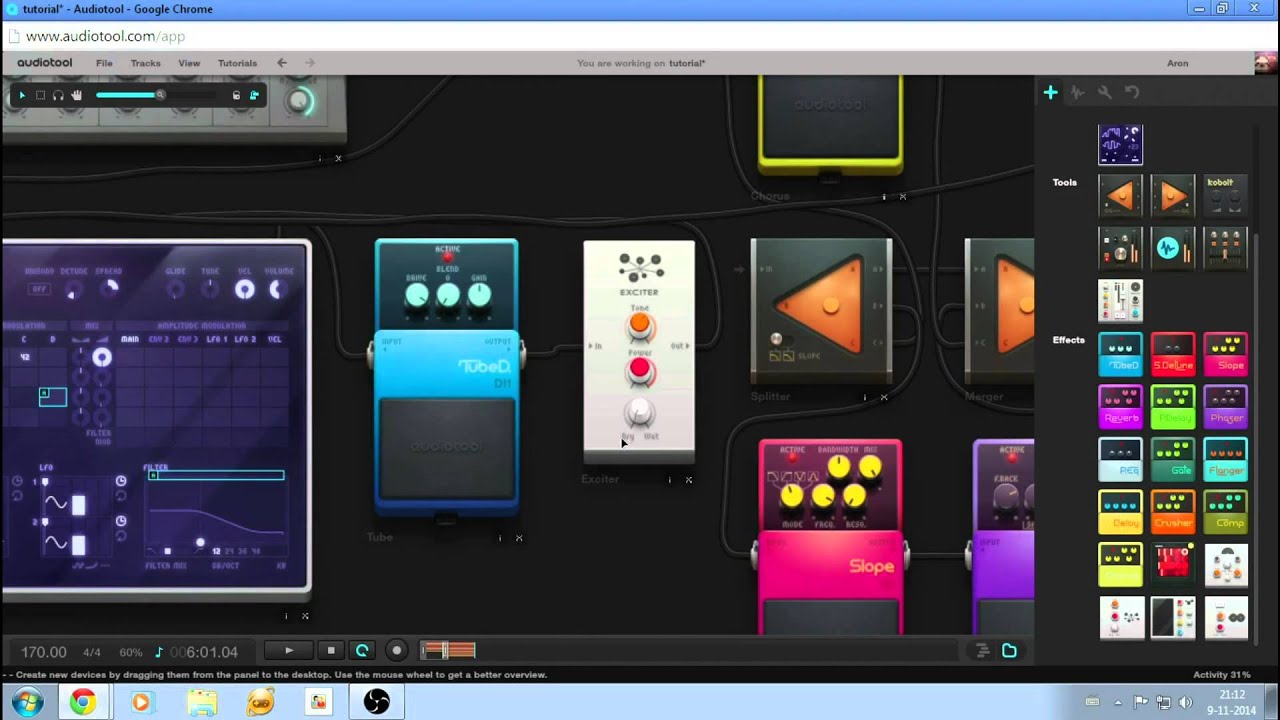Select the hand pan tool
Viewport: 1280px width, 720px height.
pyautogui.click(x=76, y=95)
